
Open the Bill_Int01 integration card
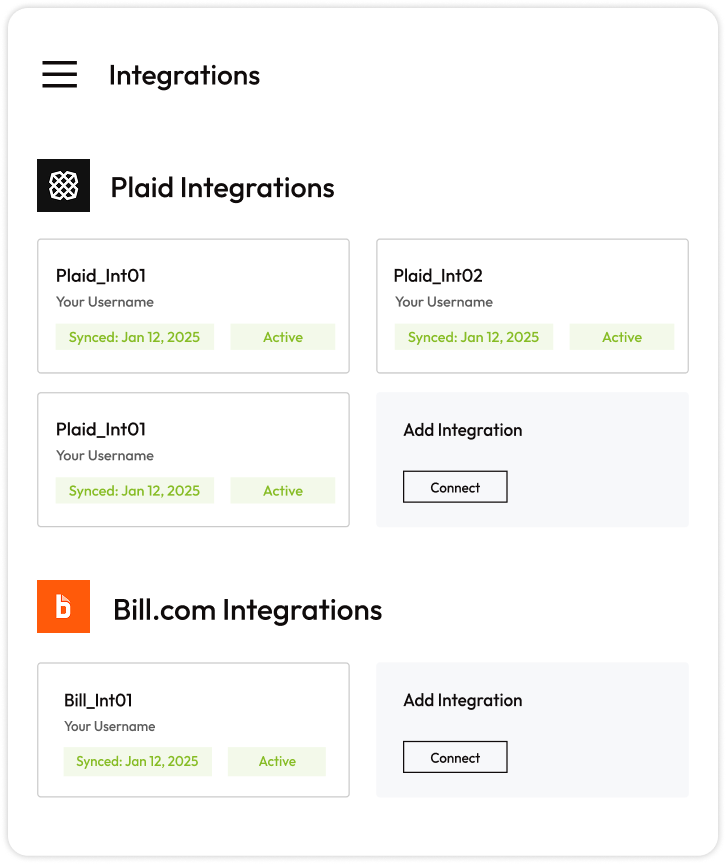coord(193,730)
